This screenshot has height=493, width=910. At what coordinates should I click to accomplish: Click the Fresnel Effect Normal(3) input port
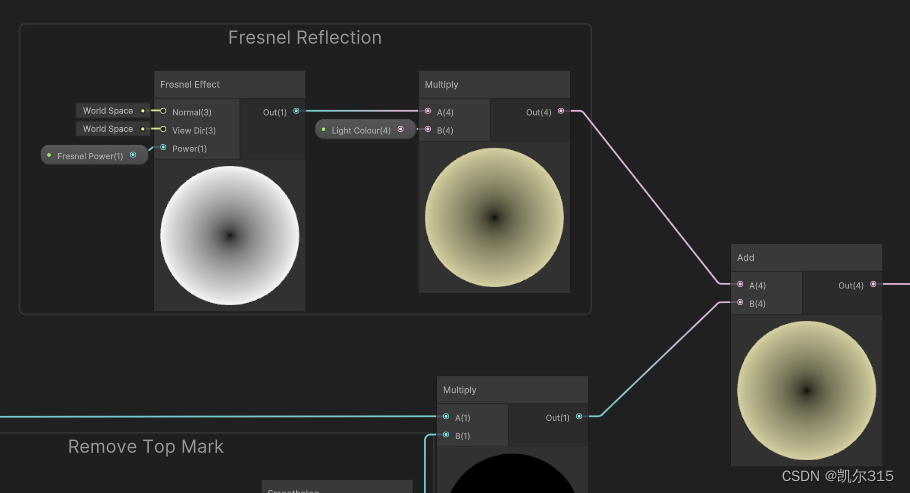tap(163, 111)
